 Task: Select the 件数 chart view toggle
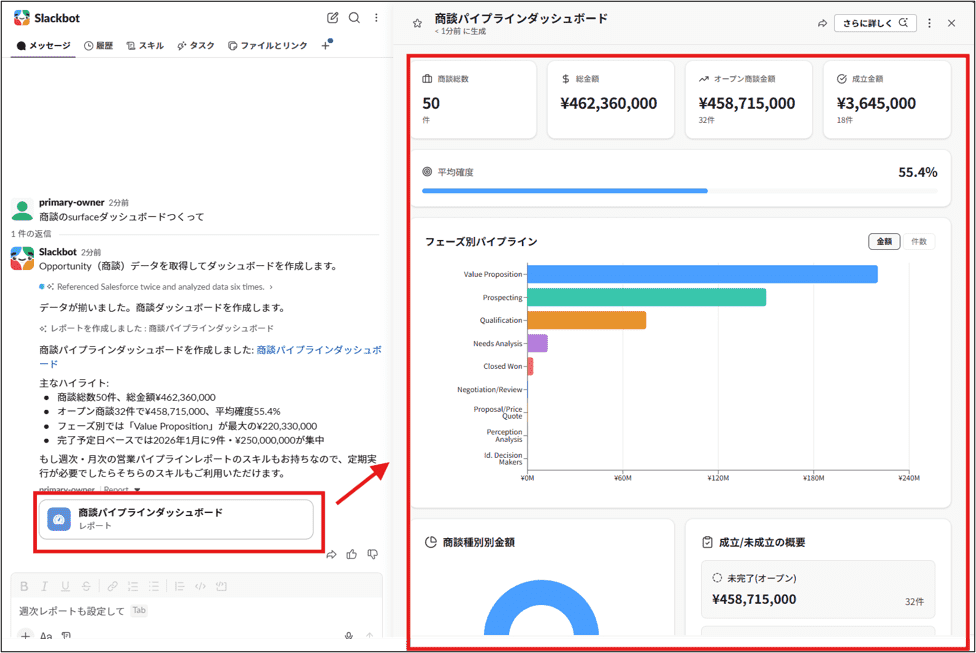coord(919,242)
